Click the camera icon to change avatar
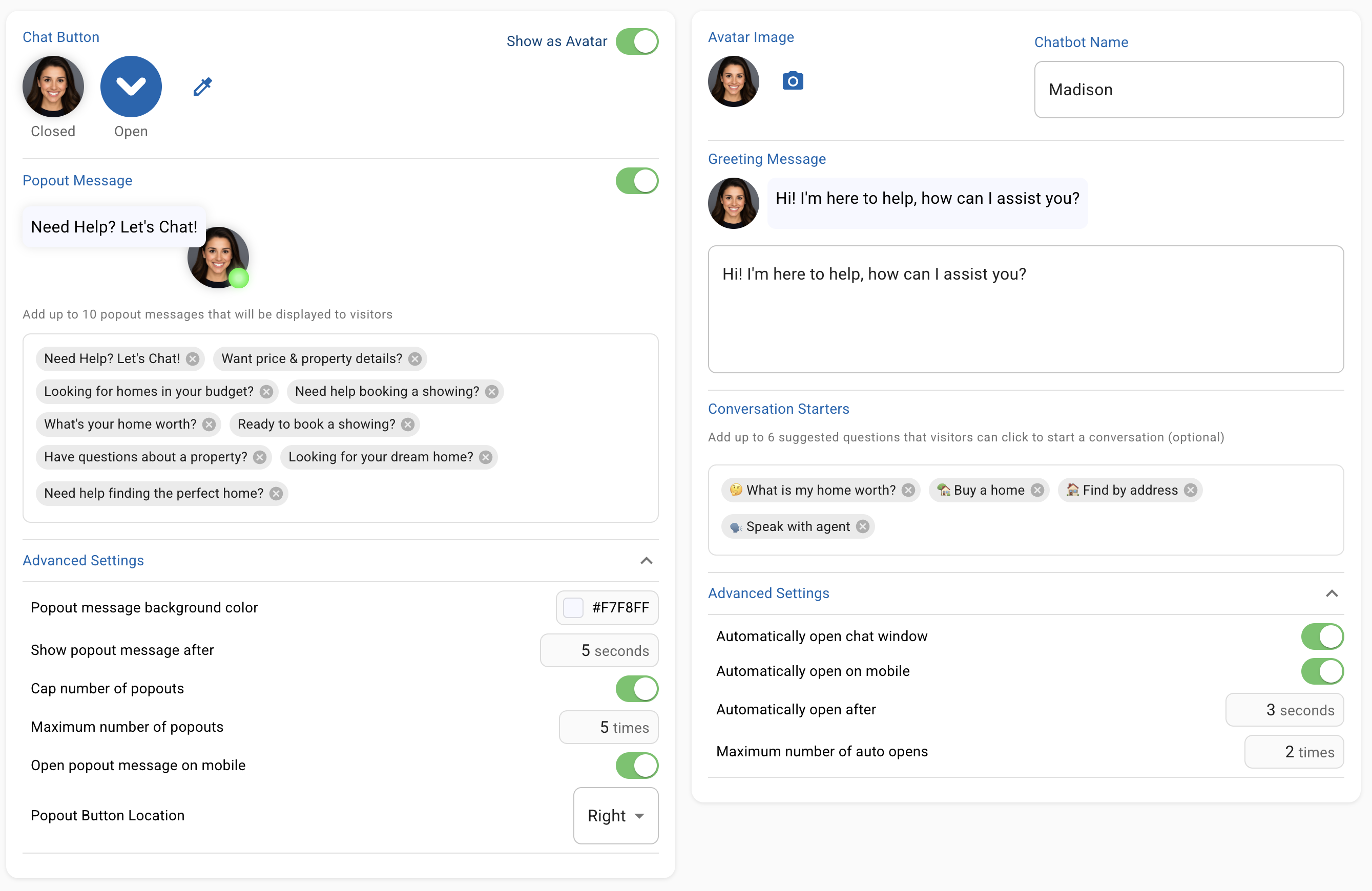 click(793, 81)
